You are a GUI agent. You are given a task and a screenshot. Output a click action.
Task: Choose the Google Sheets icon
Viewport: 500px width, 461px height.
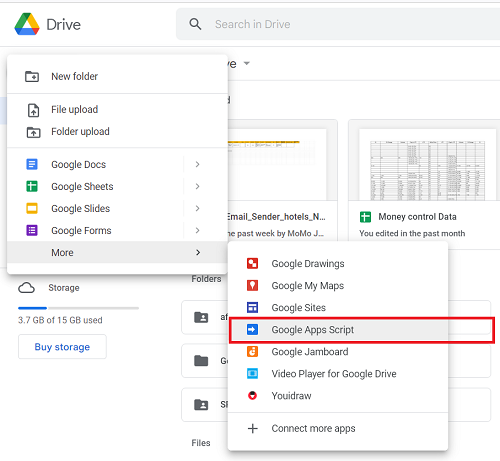(x=32, y=186)
